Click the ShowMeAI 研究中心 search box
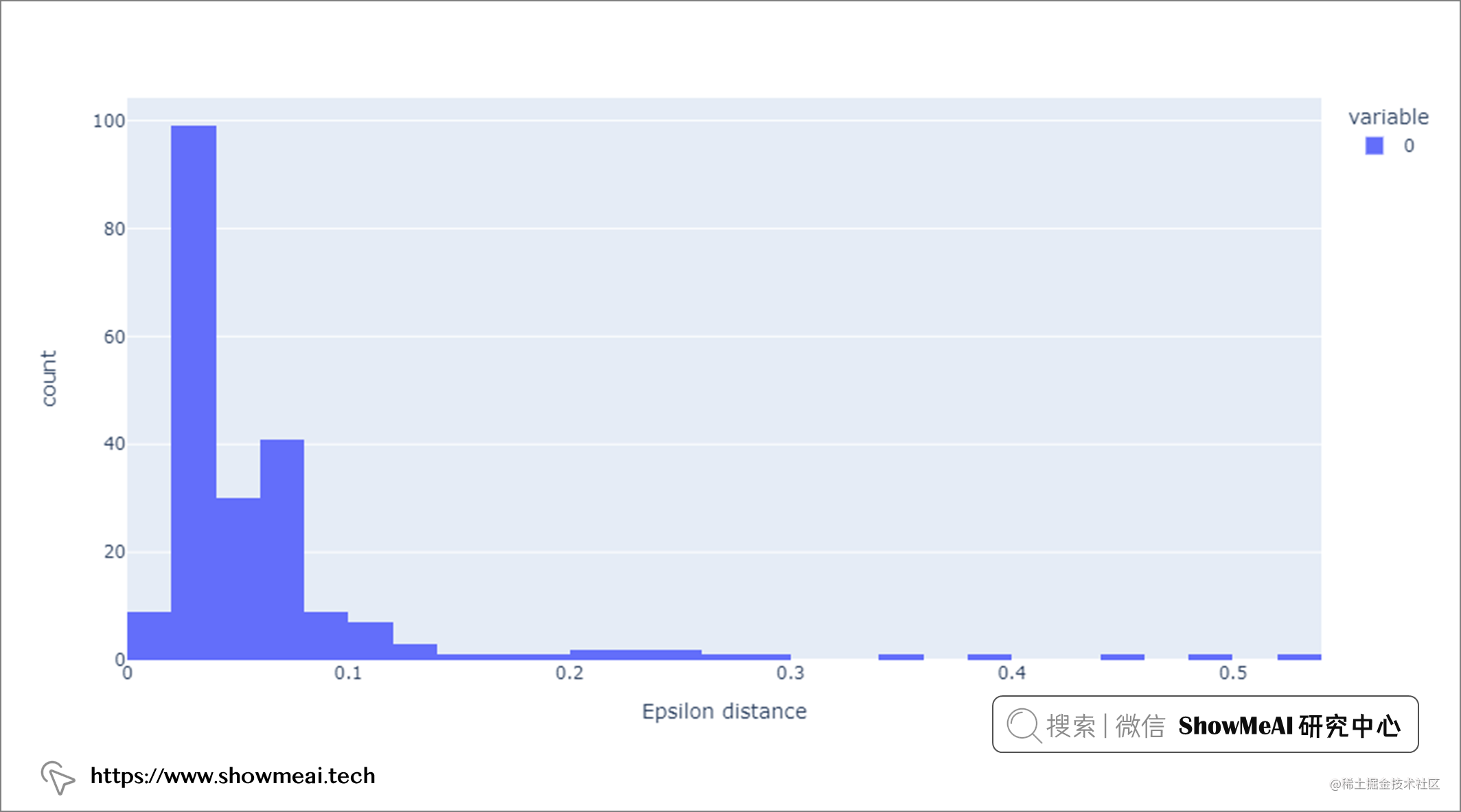 pos(1205,724)
